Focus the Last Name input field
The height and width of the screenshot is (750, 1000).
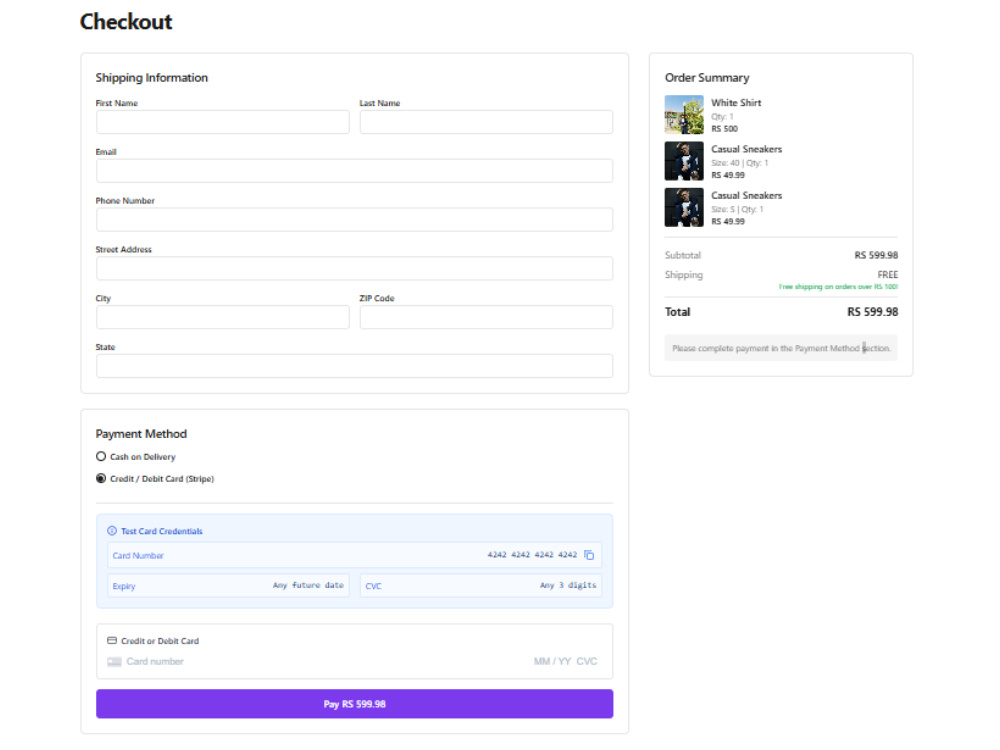(x=486, y=122)
